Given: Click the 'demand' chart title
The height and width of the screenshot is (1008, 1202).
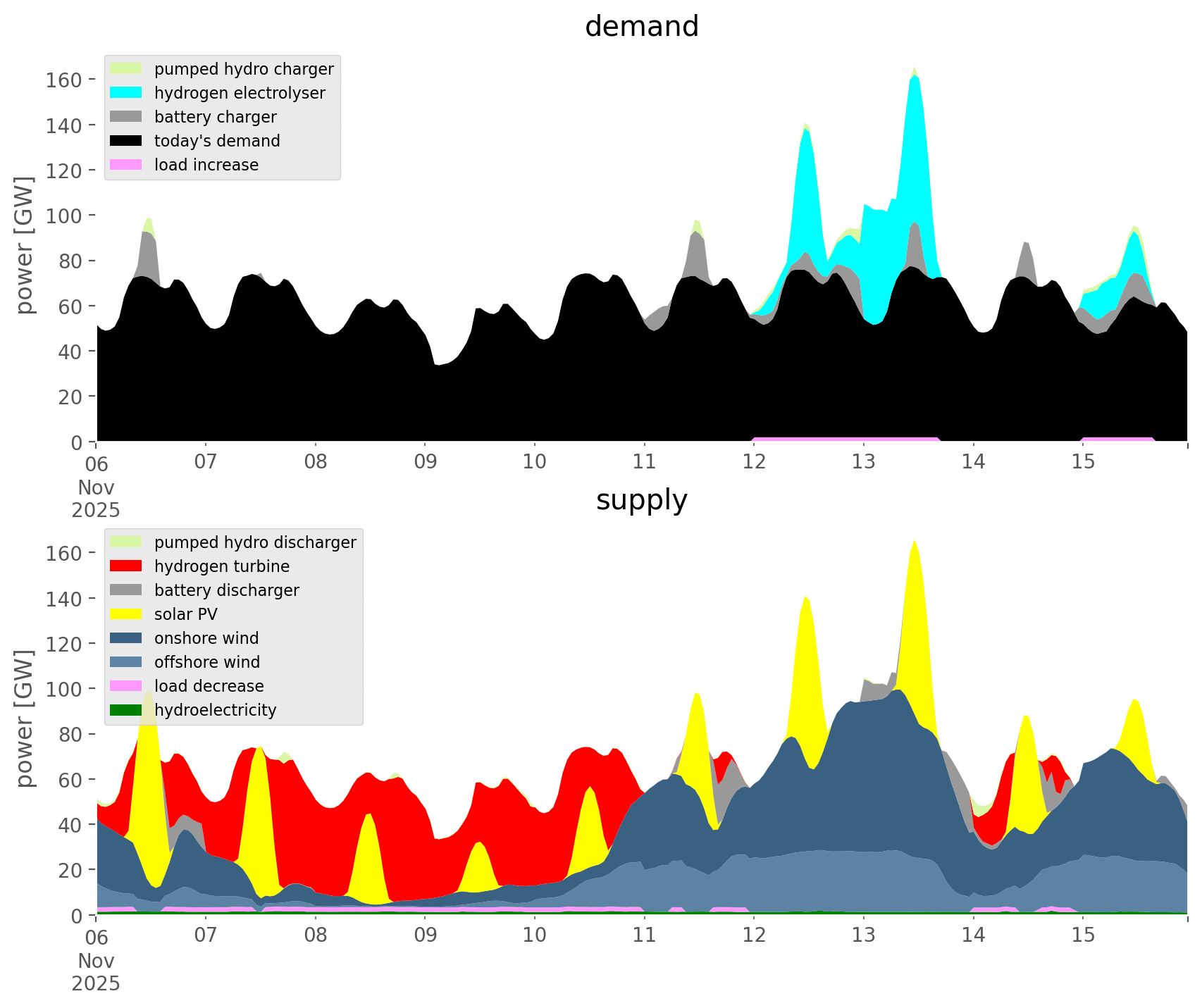Looking at the screenshot, I should 641,27.
